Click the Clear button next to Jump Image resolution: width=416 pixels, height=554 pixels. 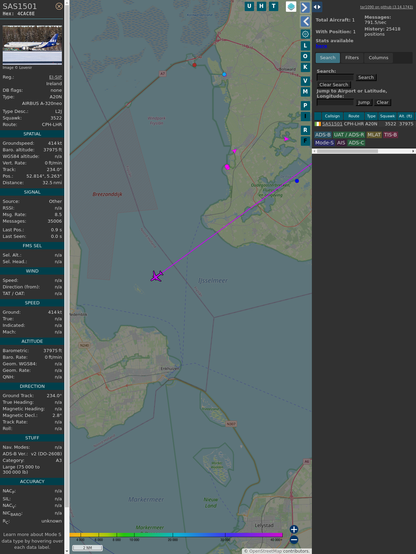382,102
